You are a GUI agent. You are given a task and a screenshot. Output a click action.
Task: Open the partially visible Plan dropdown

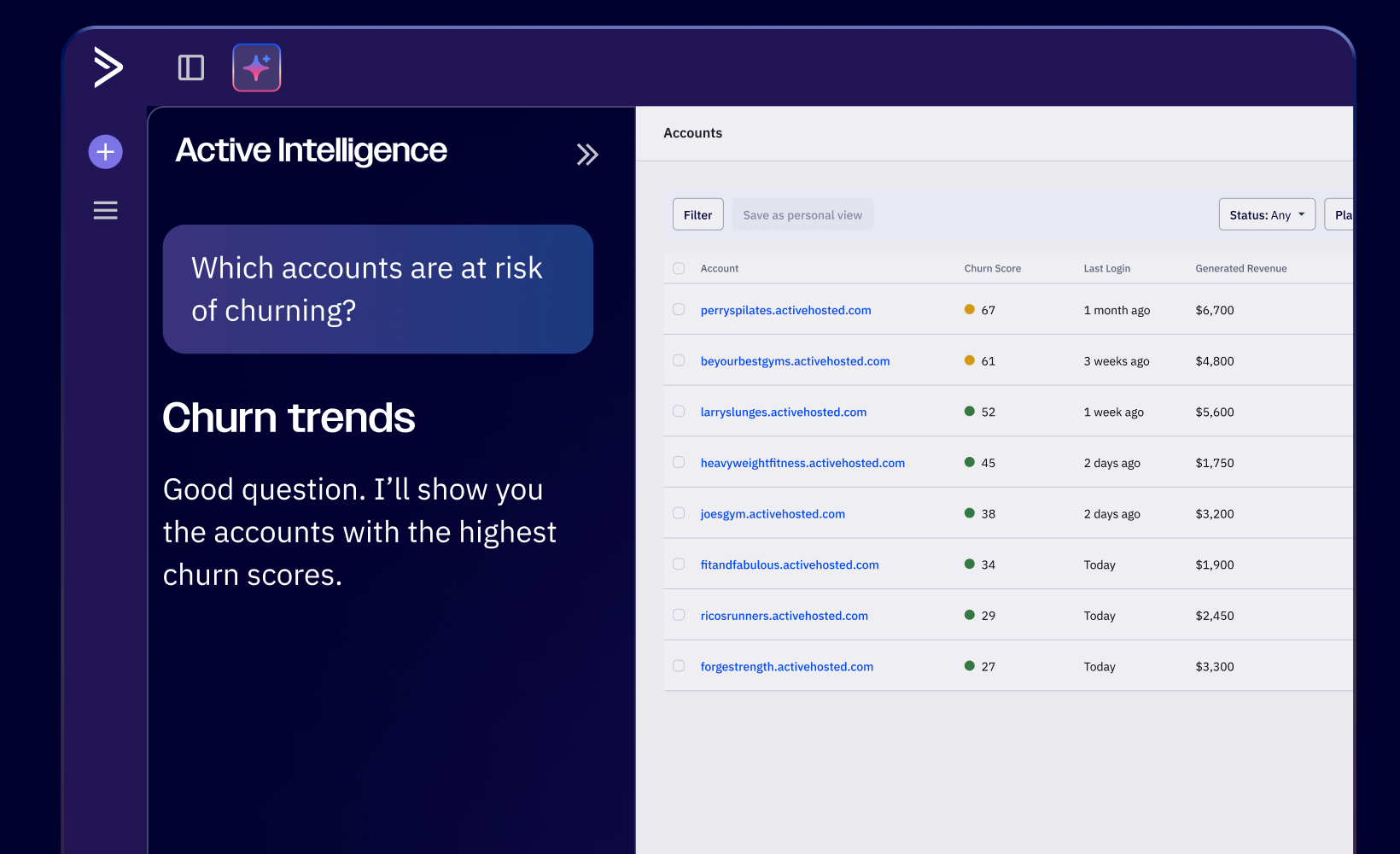[1341, 215]
